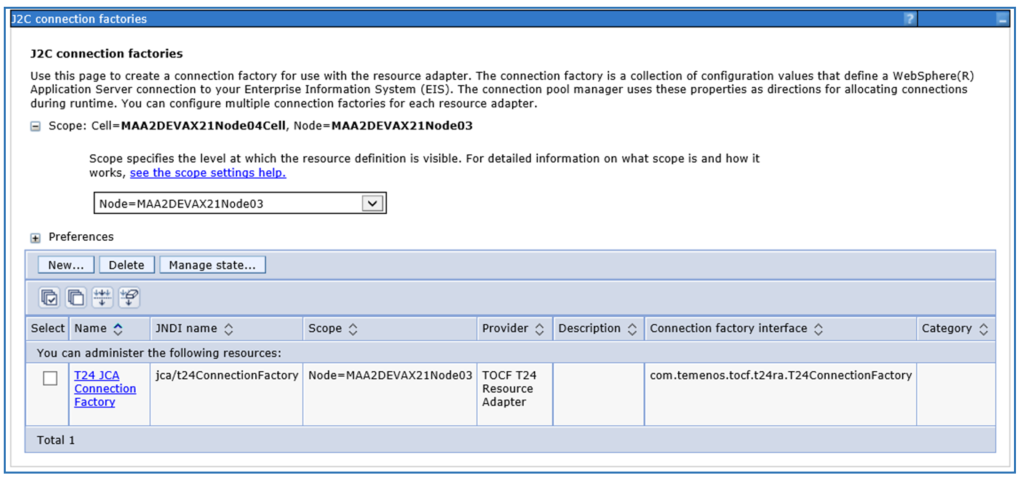This screenshot has width=1022, height=477.
Task: Click the New... button
Action: 66,265
